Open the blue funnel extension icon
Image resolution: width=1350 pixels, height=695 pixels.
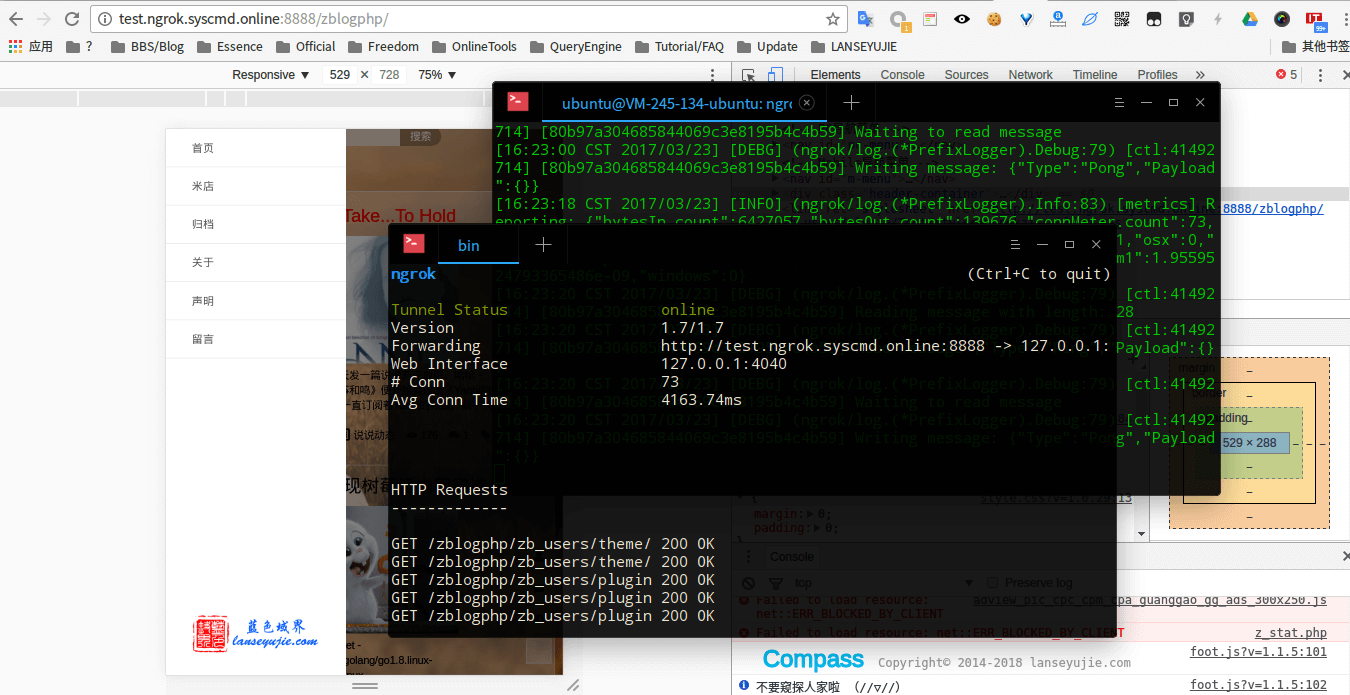(1026, 19)
